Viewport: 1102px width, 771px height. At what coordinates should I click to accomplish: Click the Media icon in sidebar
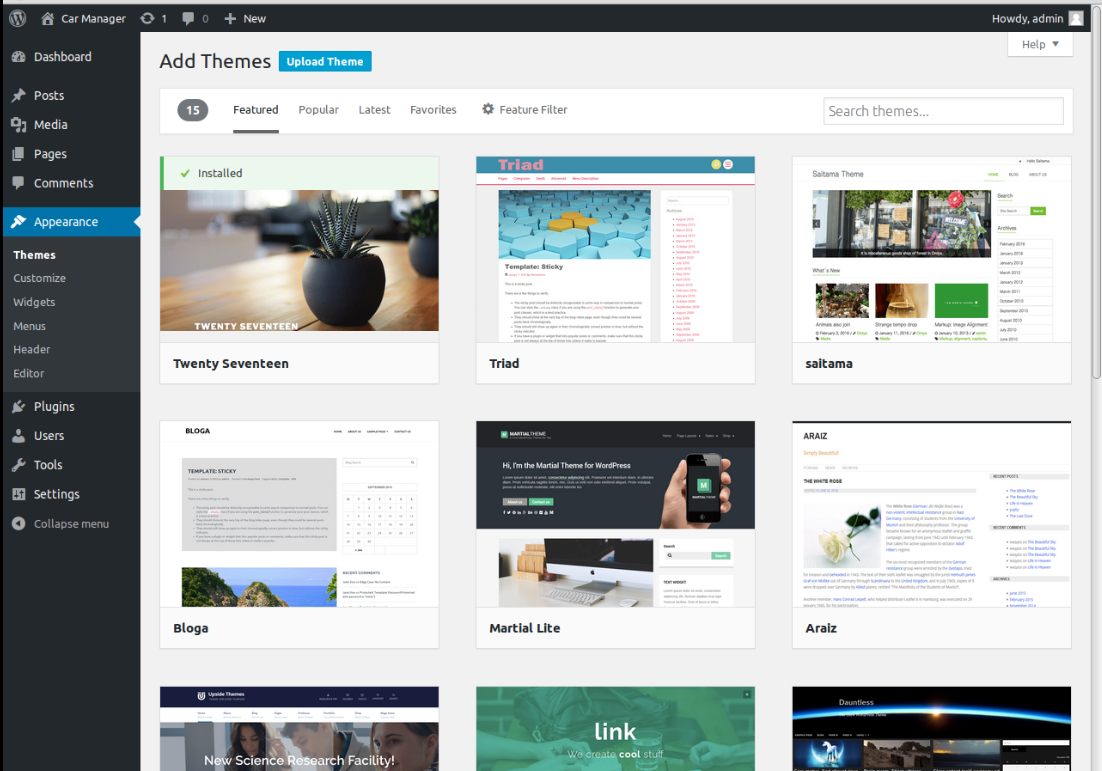pyautogui.click(x=19, y=124)
